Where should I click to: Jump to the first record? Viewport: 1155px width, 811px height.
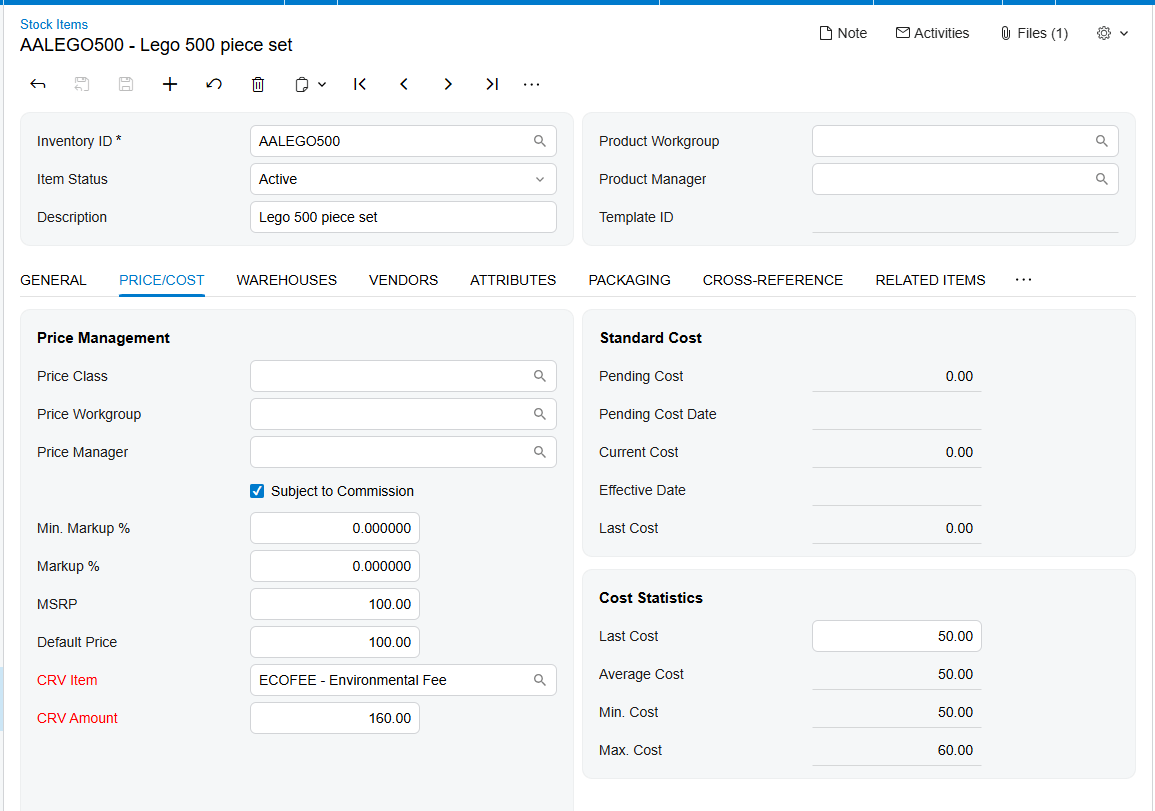point(359,84)
